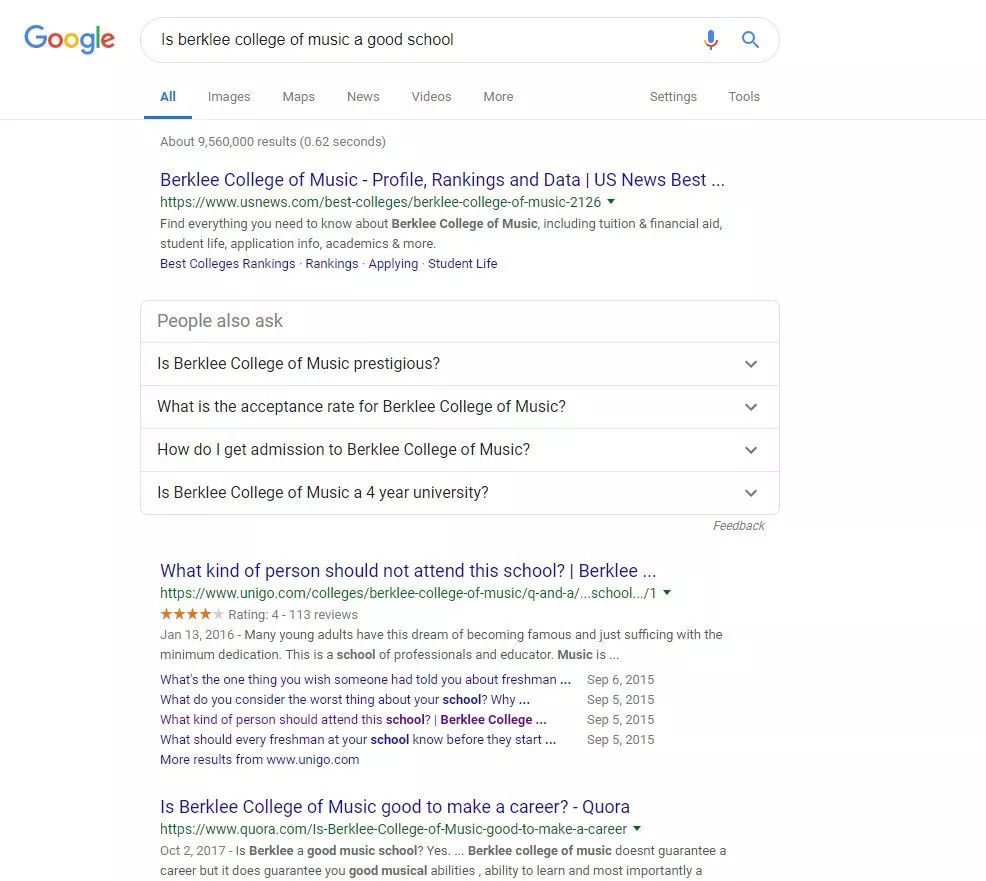Click the unigo.com green URL text

pyautogui.click(x=408, y=593)
